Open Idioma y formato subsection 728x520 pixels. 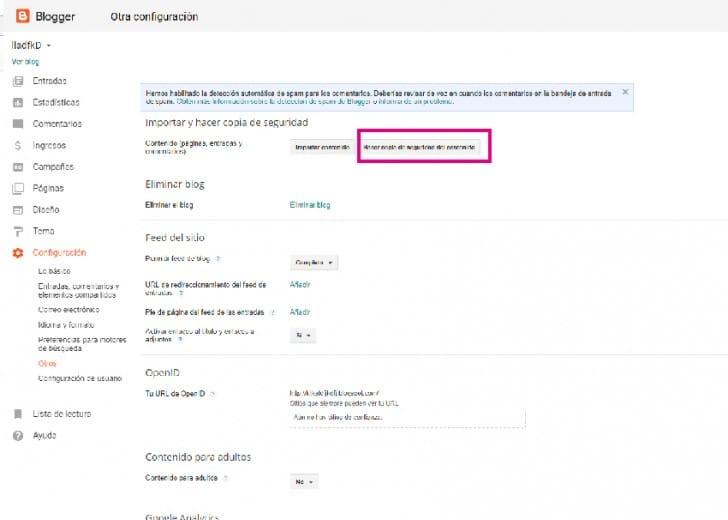point(66,325)
